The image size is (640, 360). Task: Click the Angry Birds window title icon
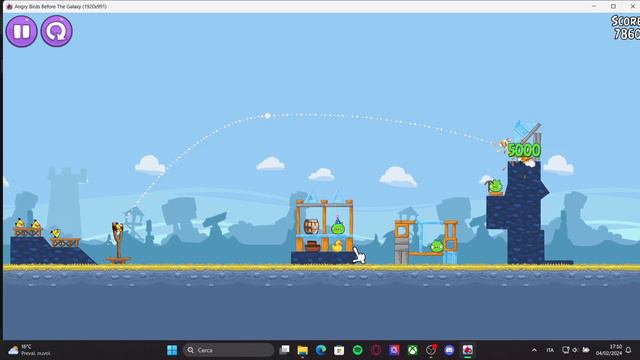coord(9,7)
